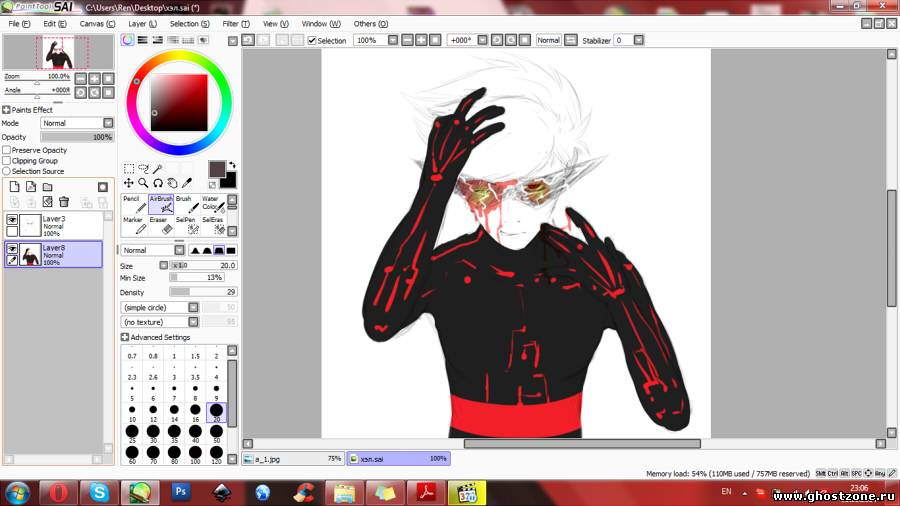Hide Layer3 using its eye icon
The width and height of the screenshot is (900, 506).
(12, 220)
